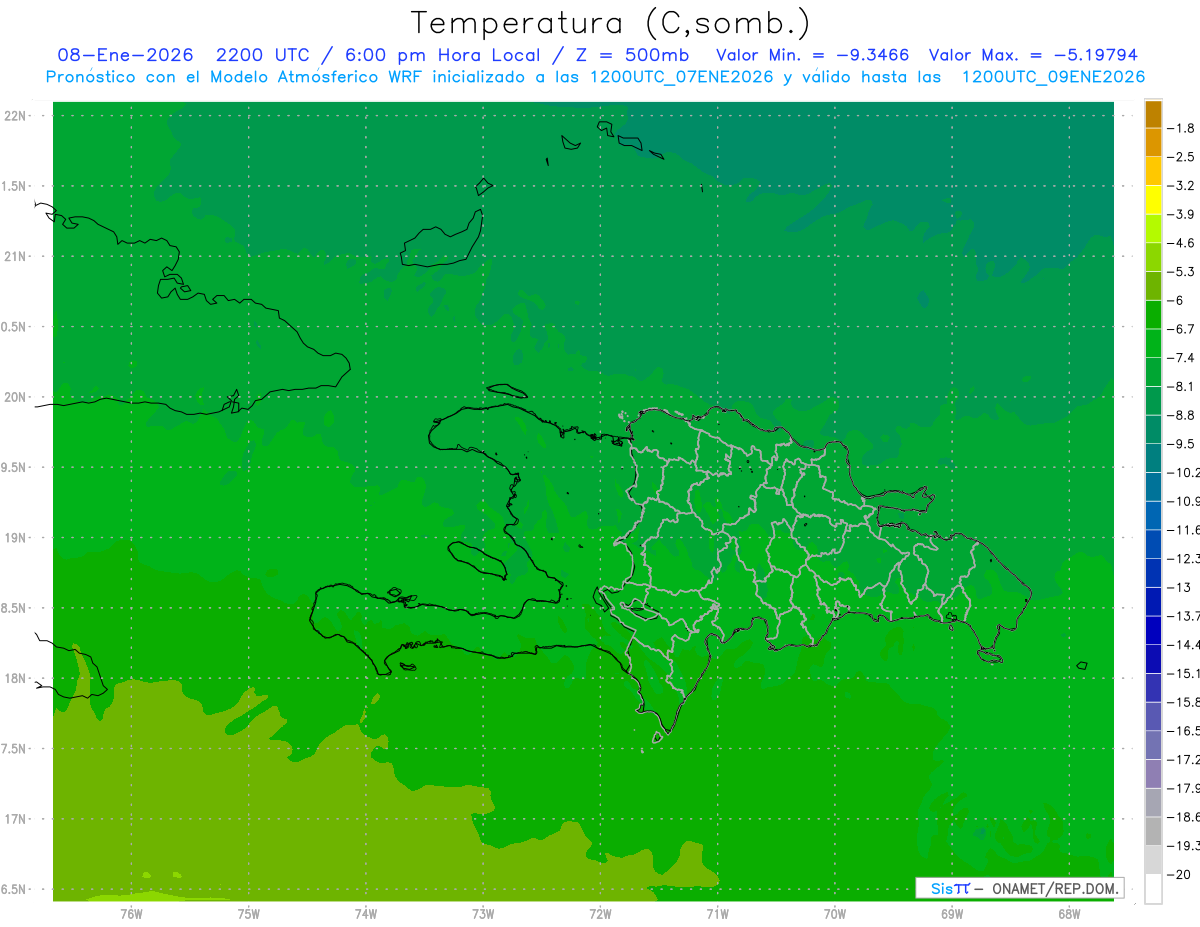
Task: Click the -7.4 colorbar label
Action: [1181, 357]
